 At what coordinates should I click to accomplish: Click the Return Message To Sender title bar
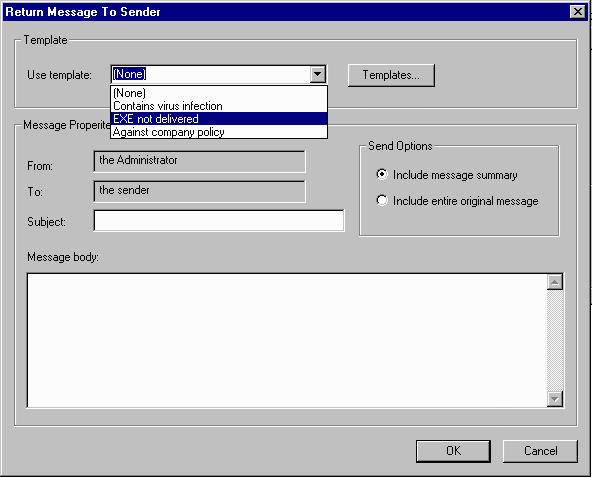287,12
